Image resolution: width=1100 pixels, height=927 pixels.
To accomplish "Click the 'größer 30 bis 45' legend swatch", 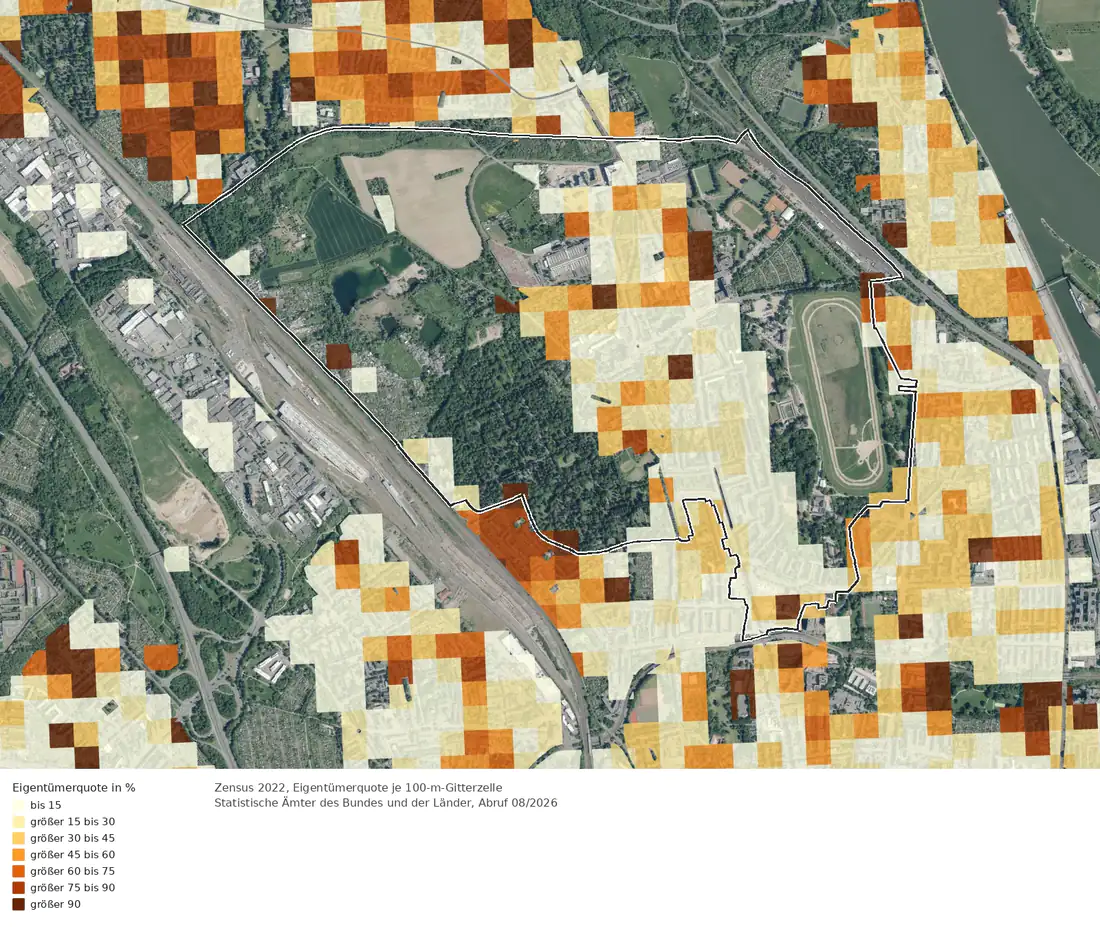I will [x=18, y=838].
